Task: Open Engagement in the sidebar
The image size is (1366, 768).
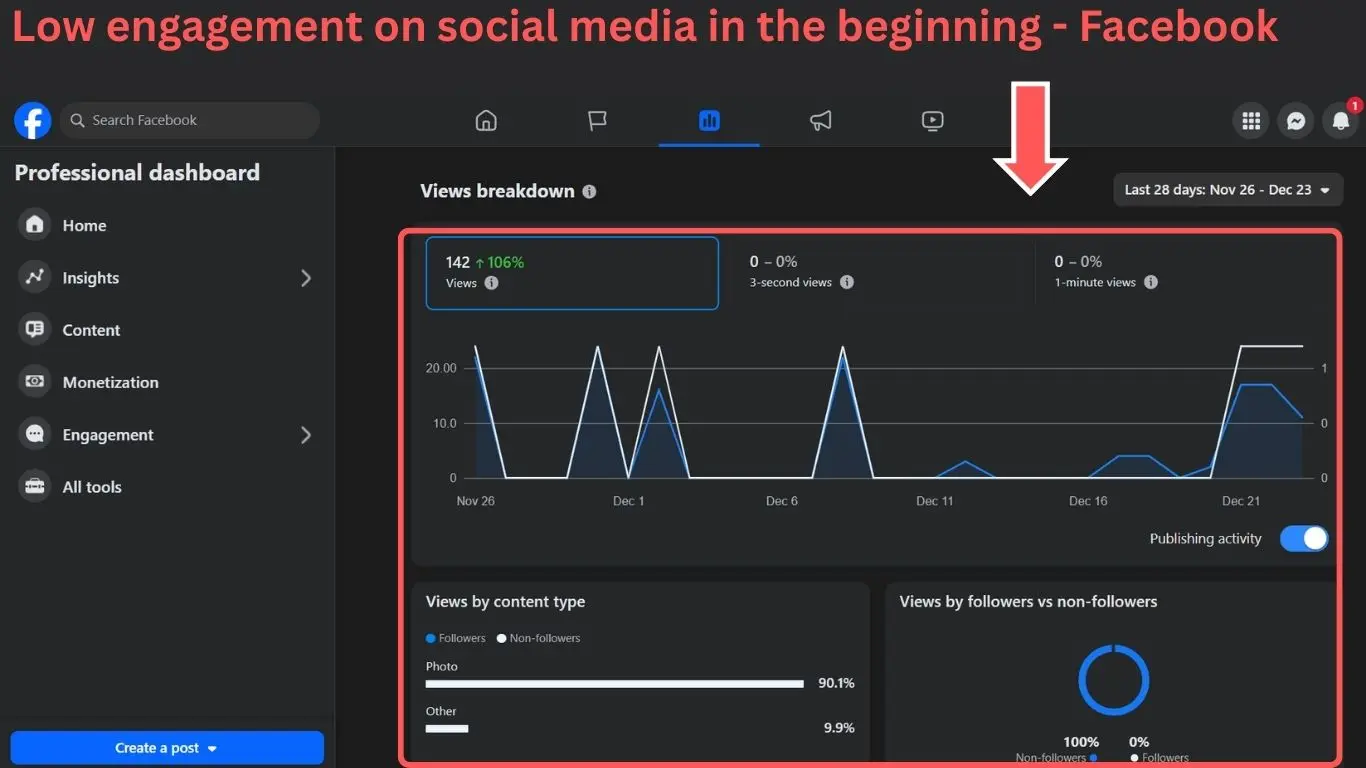Action: tap(166, 434)
